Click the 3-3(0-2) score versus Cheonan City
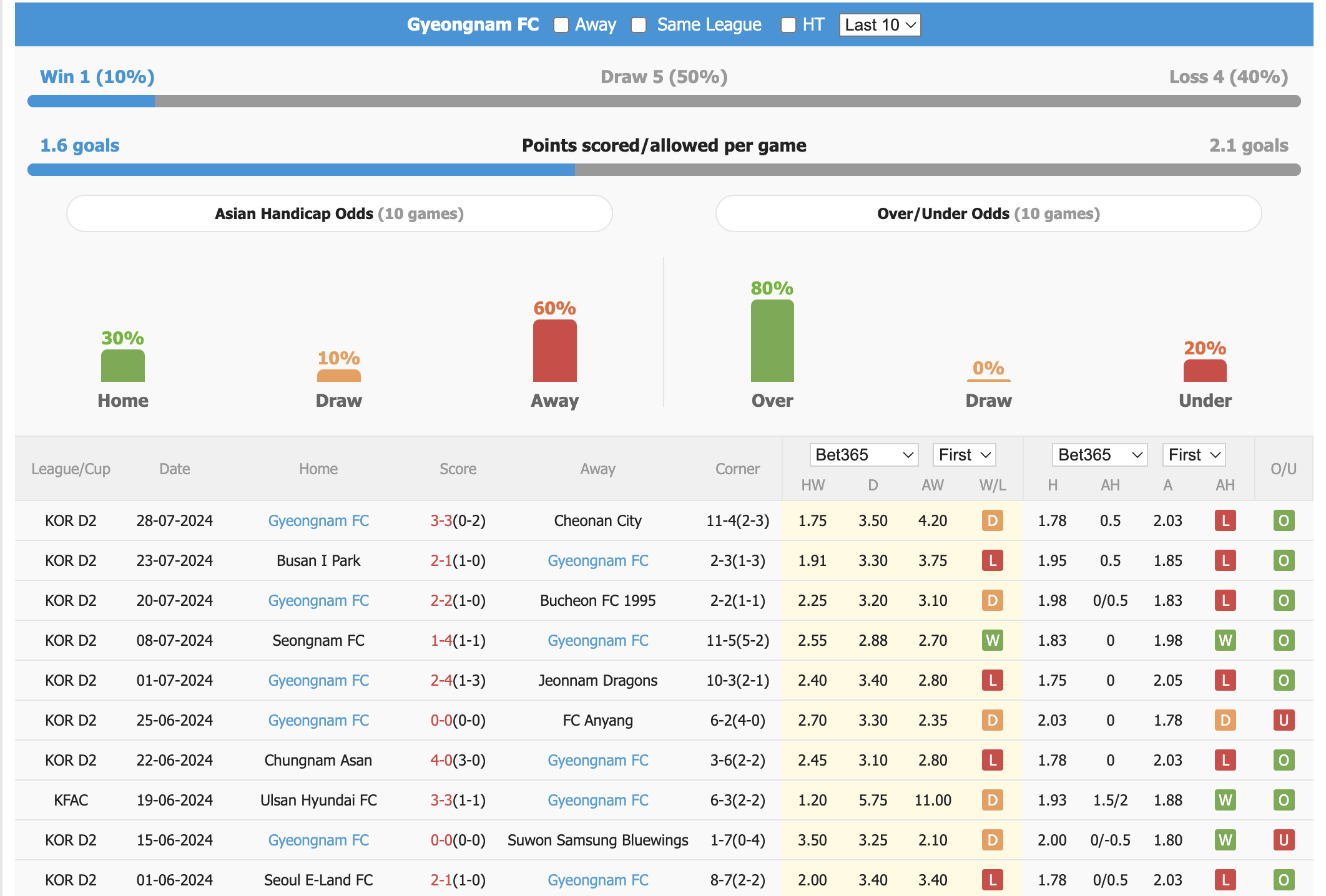Image resolution: width=1326 pixels, height=896 pixels. [x=458, y=520]
